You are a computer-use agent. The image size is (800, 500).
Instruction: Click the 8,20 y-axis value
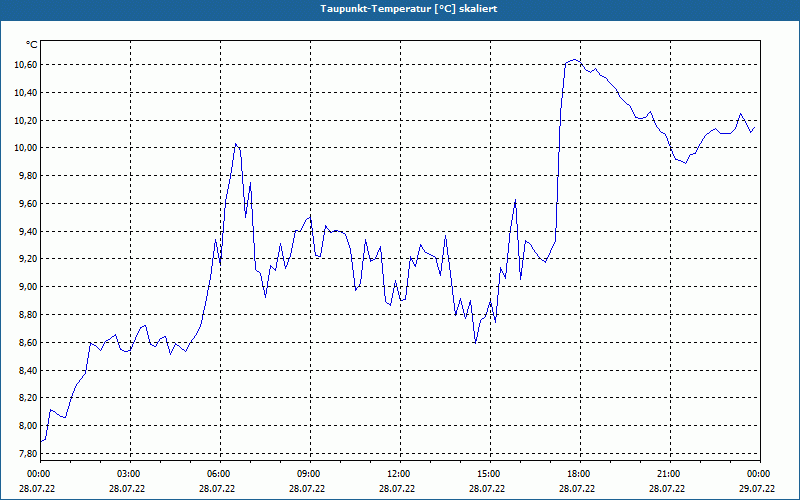coord(28,397)
